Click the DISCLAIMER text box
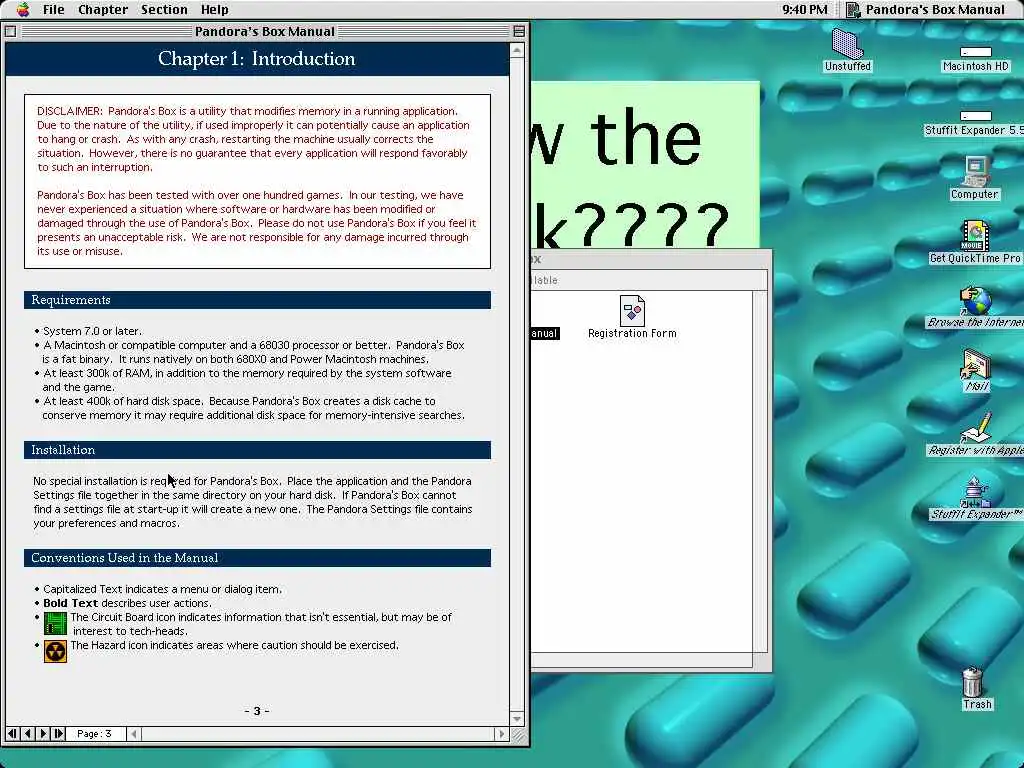This screenshot has height=768, width=1024. pos(257,182)
